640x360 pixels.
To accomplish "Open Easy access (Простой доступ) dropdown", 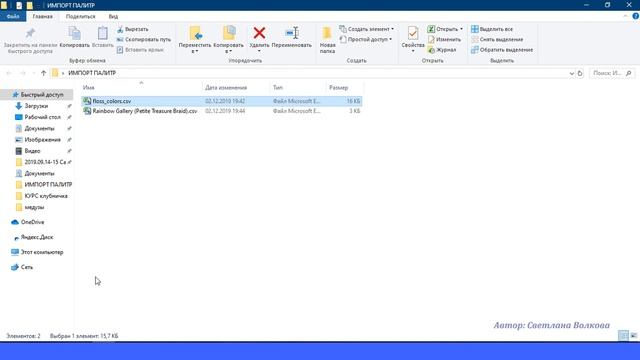I will click(366, 40).
